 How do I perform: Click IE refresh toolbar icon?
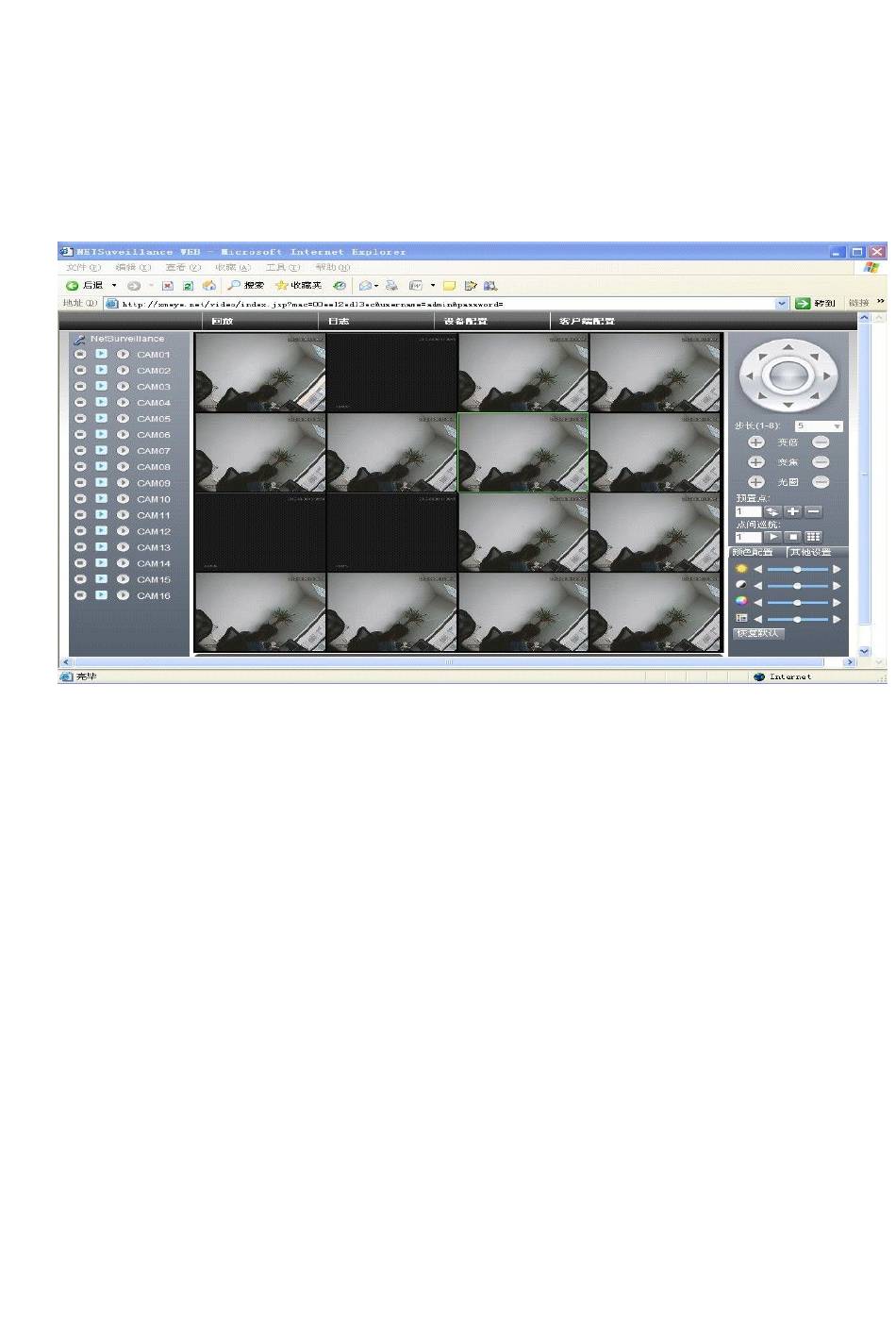(188, 285)
